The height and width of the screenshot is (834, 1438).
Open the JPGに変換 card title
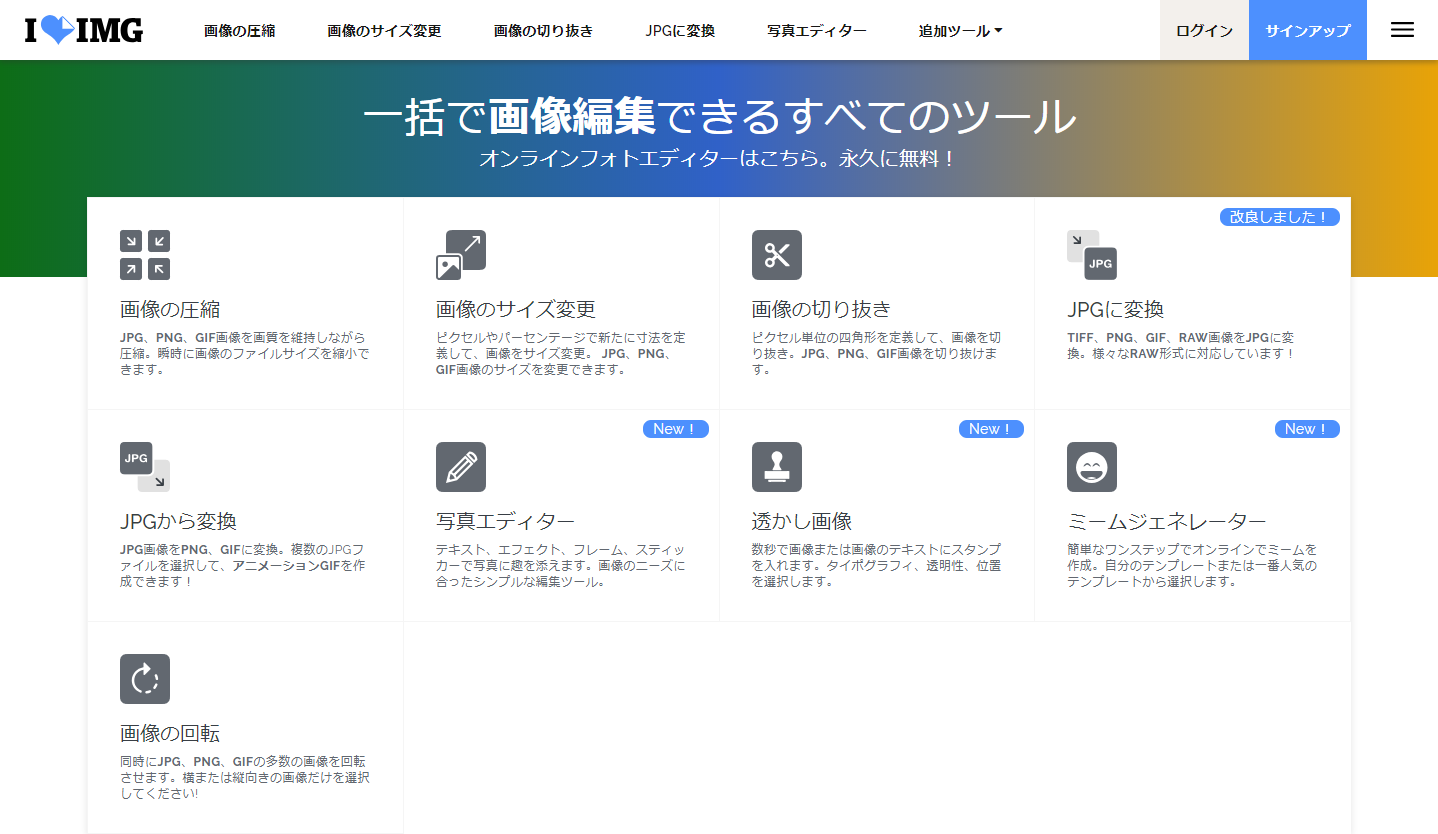tap(1116, 310)
